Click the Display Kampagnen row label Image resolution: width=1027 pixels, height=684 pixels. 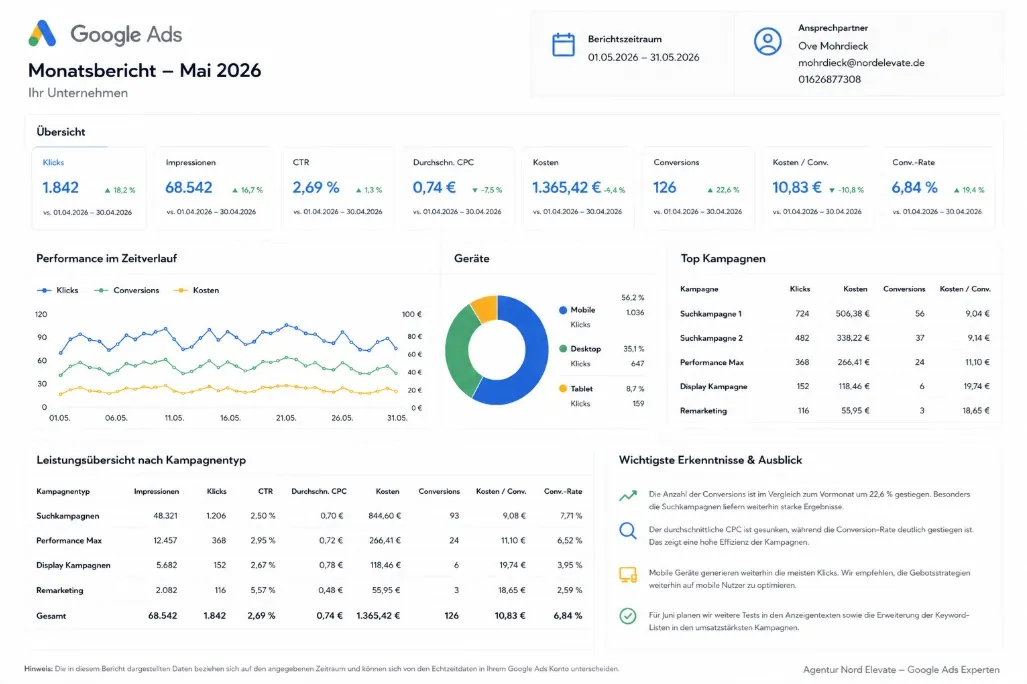(73, 565)
